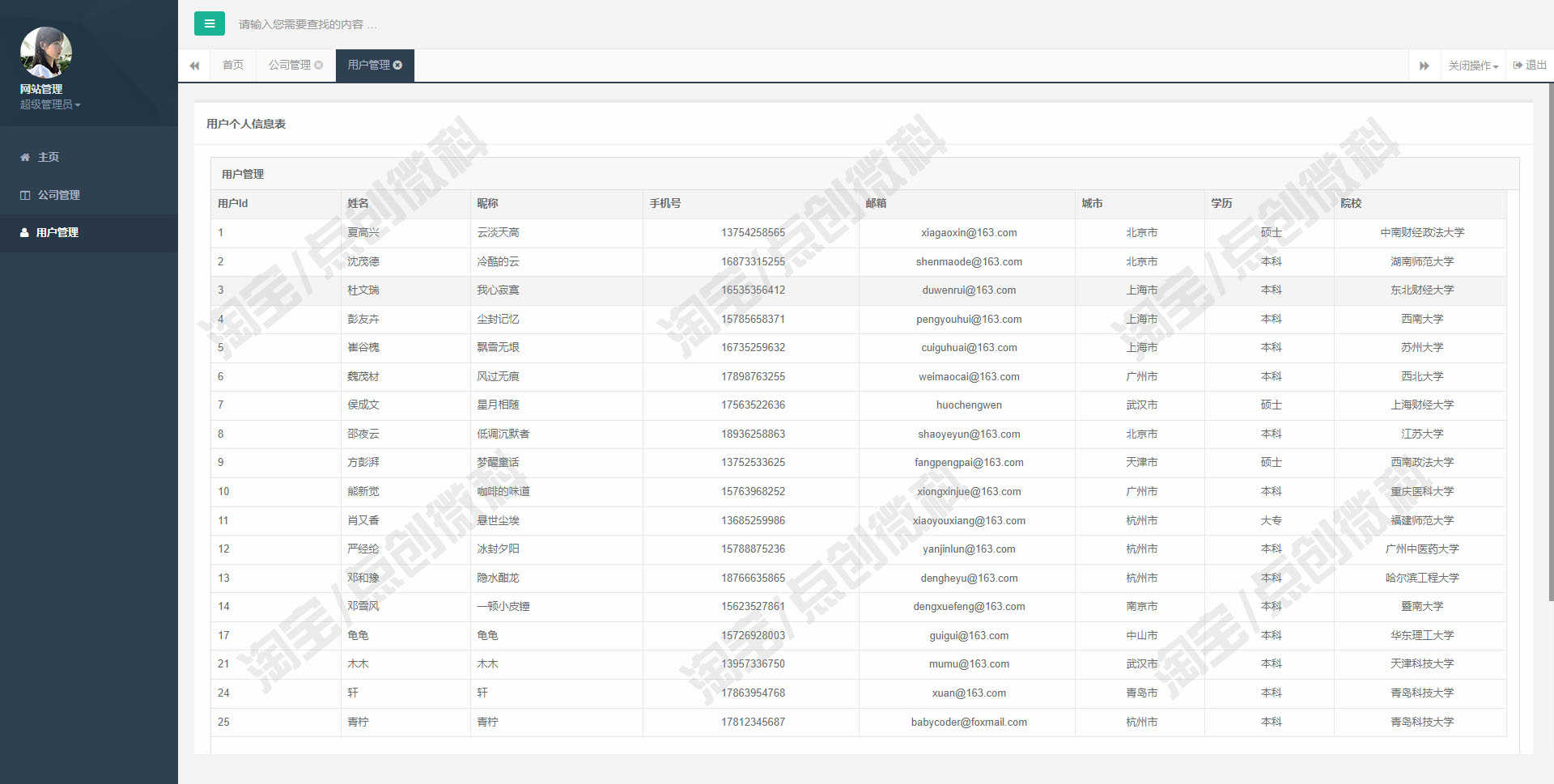The image size is (1554, 784).
Task: Click the home icon beside 主页
Action: point(25,157)
